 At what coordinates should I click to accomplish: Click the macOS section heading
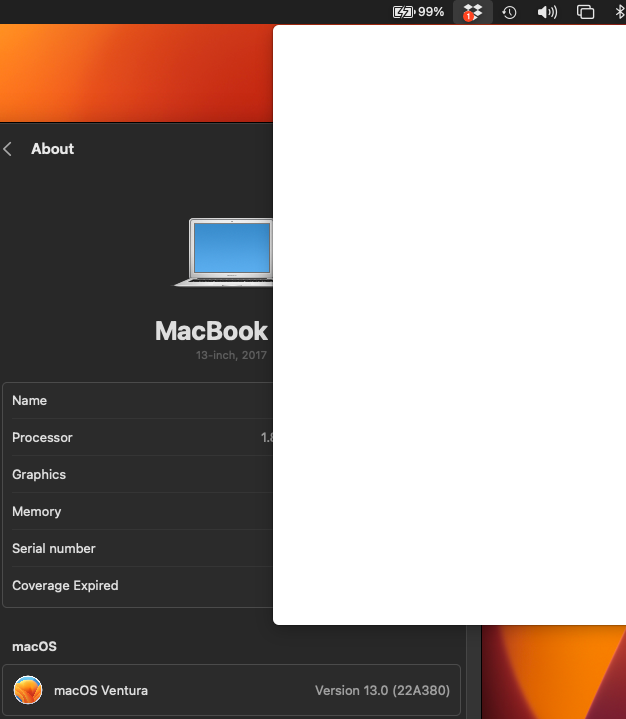coord(34,647)
